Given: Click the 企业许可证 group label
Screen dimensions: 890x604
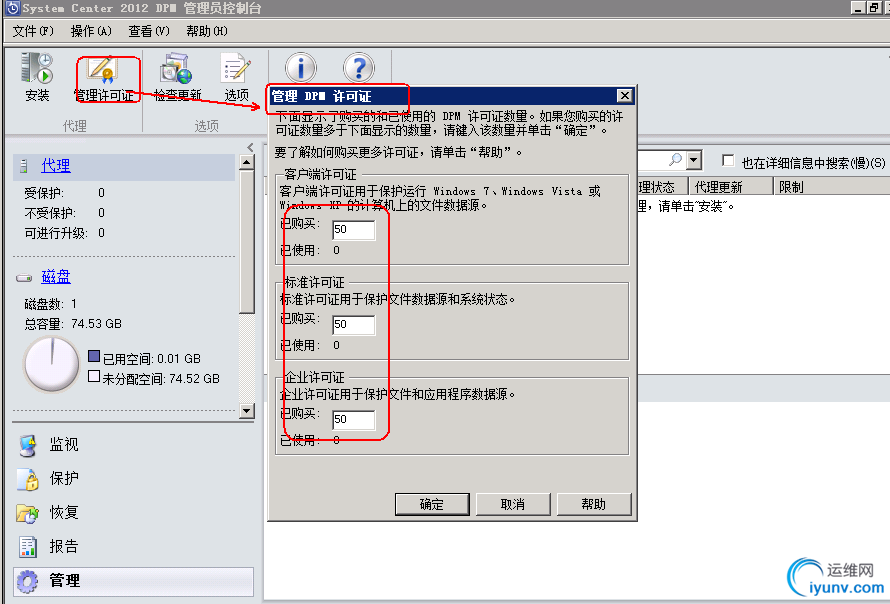Looking at the screenshot, I should pos(314,377).
